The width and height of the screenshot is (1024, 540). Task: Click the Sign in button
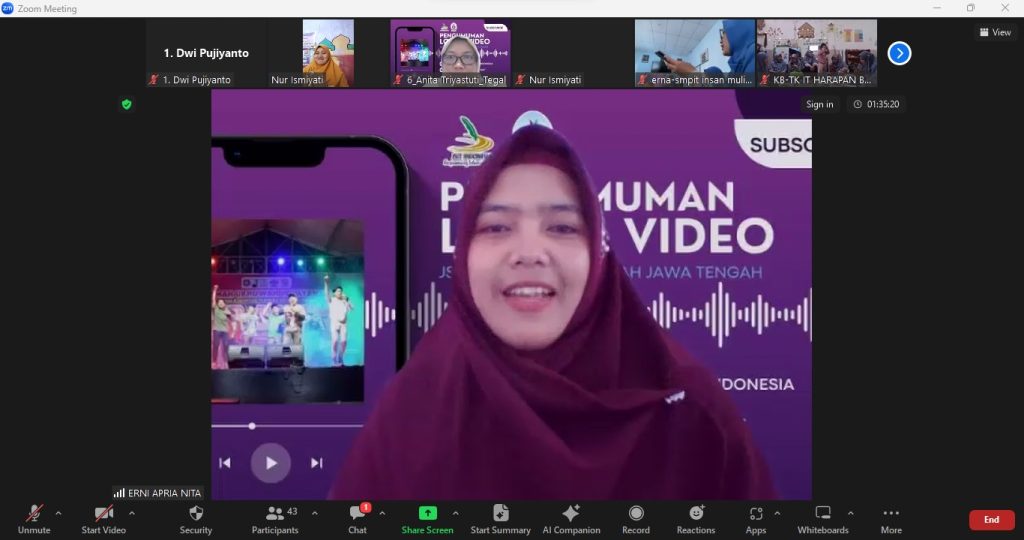pyautogui.click(x=820, y=104)
